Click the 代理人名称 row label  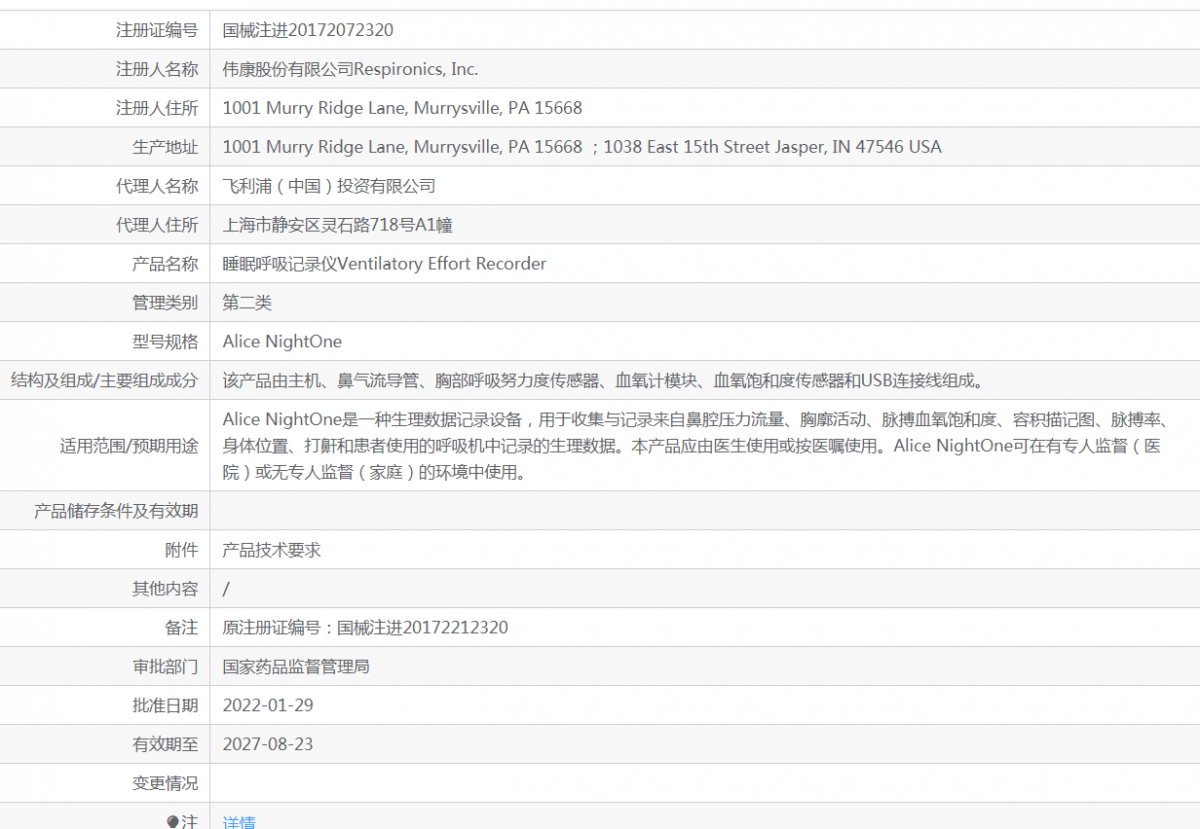pyautogui.click(x=157, y=186)
